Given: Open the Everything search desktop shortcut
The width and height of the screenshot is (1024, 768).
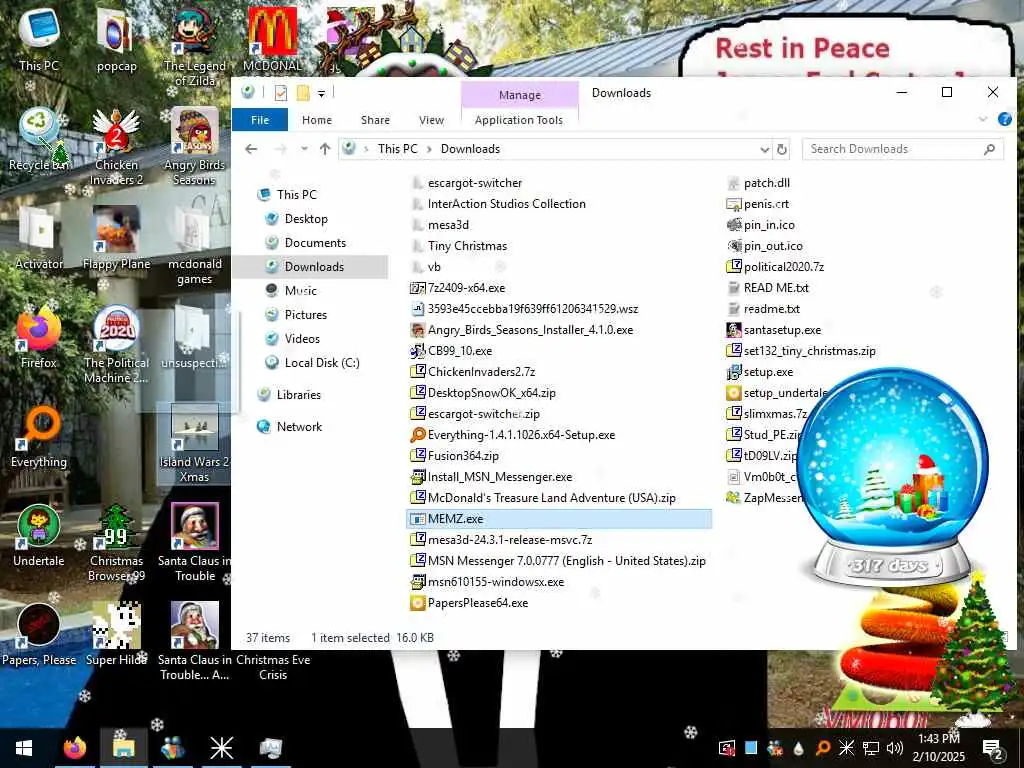Looking at the screenshot, I should click(39, 436).
